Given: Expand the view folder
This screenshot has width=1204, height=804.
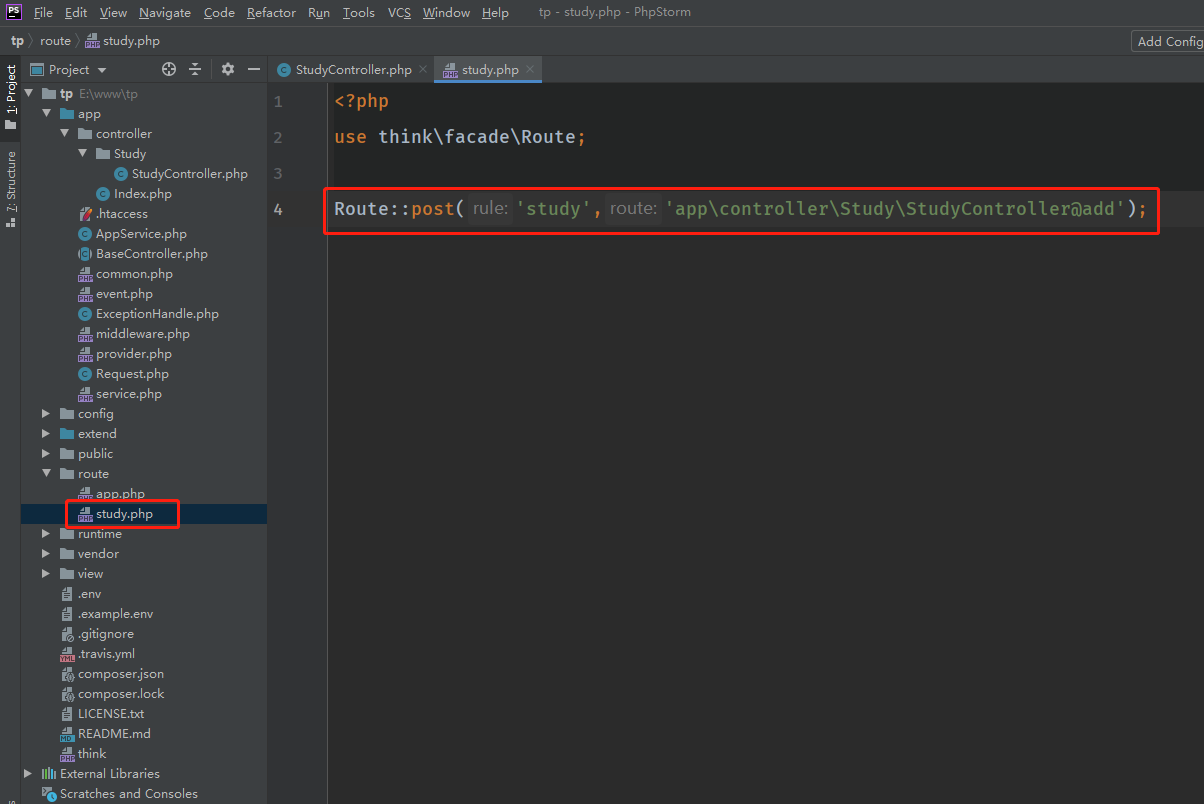Looking at the screenshot, I should [x=46, y=573].
